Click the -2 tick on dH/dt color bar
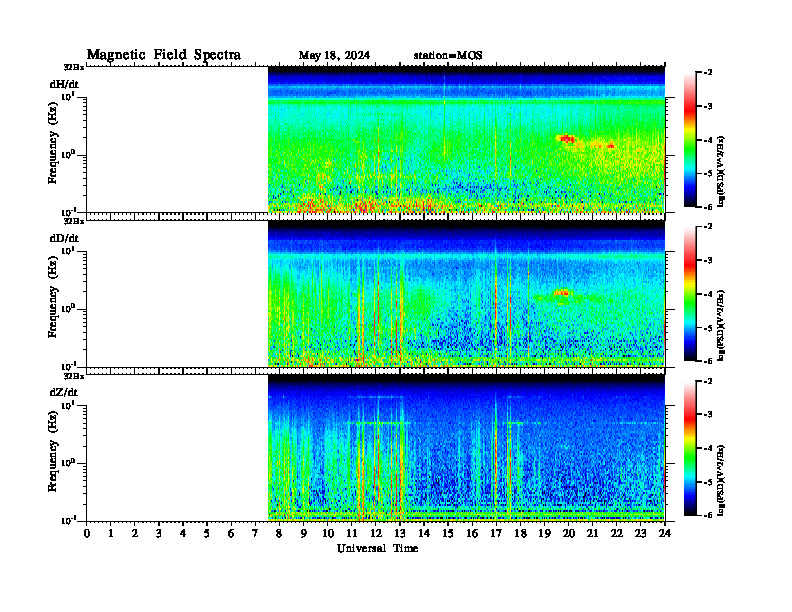The height and width of the screenshot is (612, 792). point(707,73)
